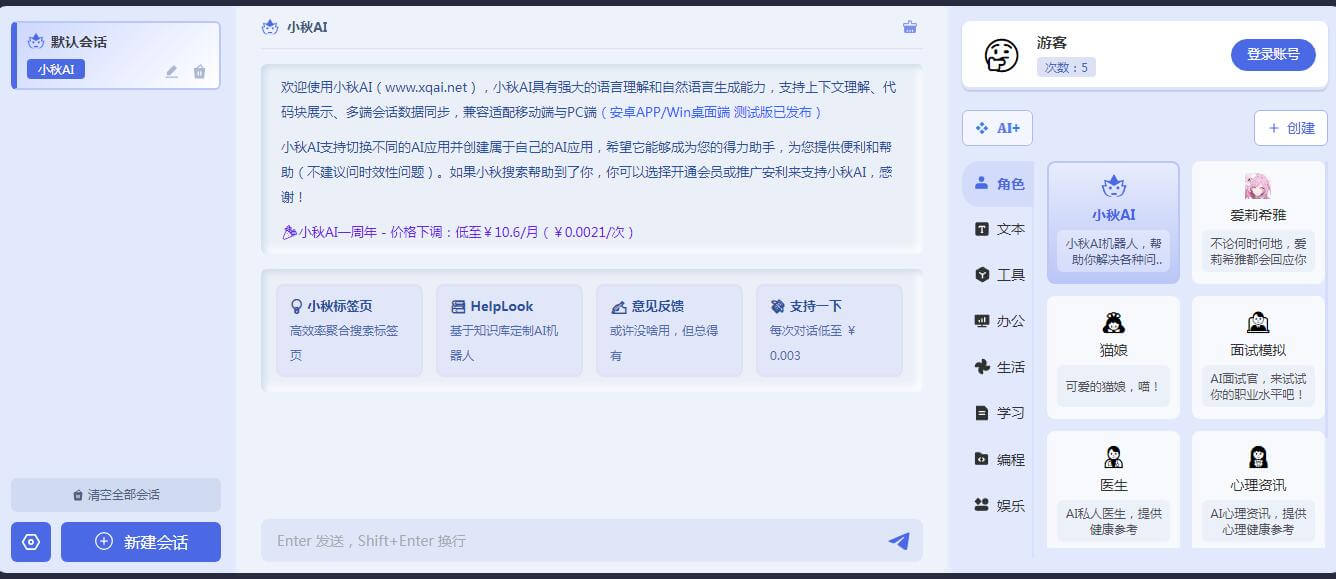1336x579 pixels.
Task: Click the AI+ button
Action: click(997, 128)
